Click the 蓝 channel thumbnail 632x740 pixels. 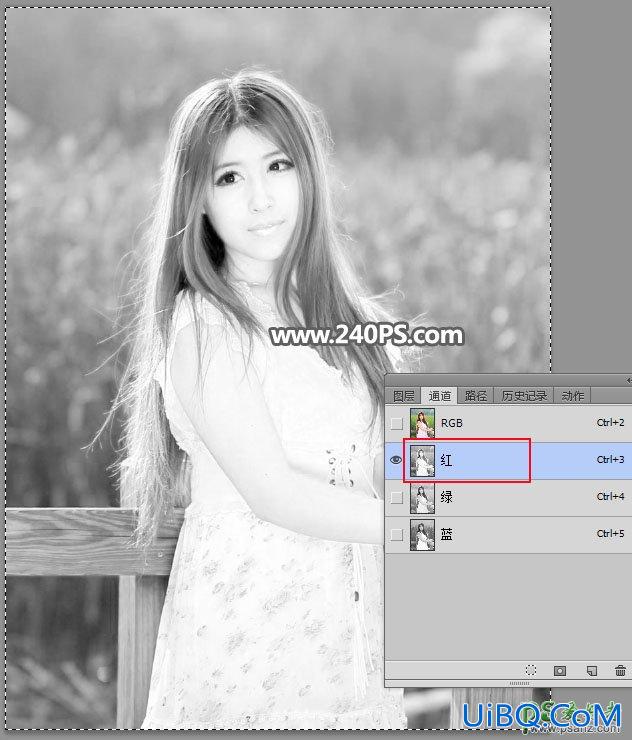(x=422, y=534)
